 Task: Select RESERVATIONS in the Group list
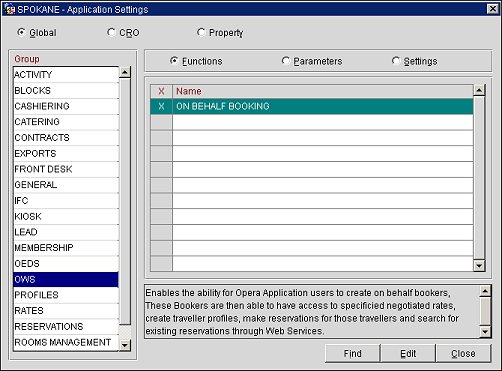[66, 326]
